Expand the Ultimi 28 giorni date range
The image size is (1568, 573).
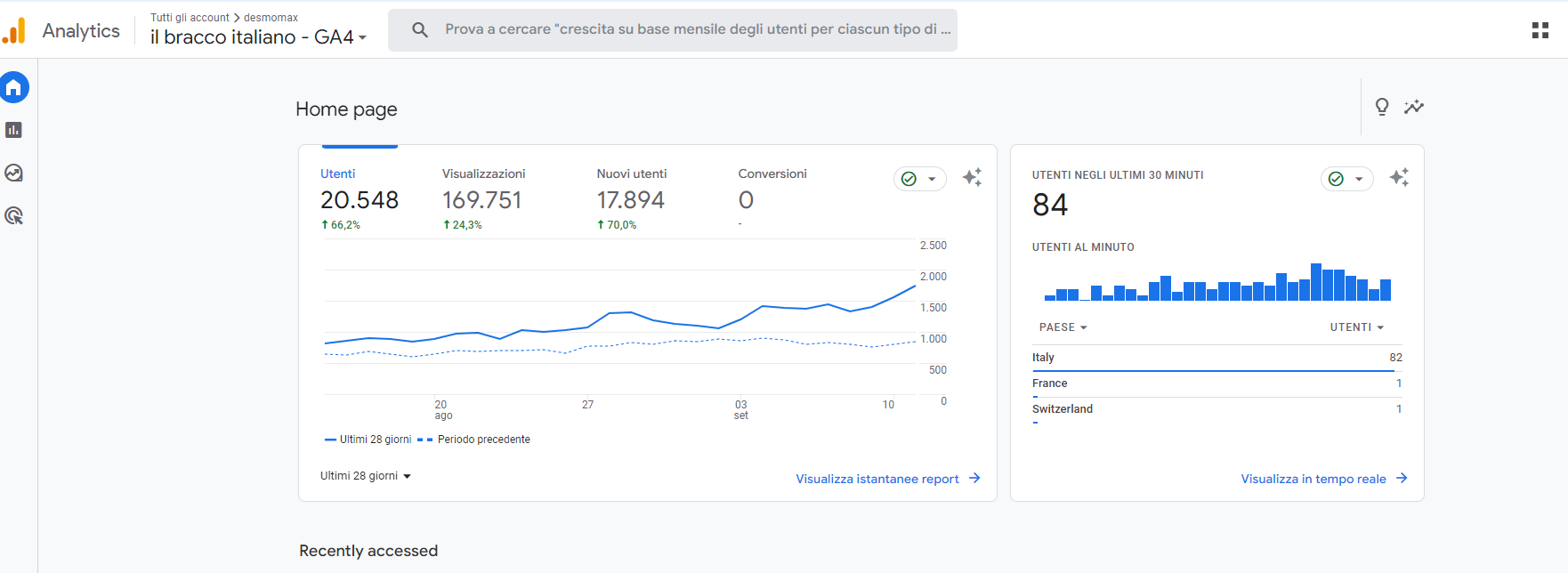pos(365,476)
